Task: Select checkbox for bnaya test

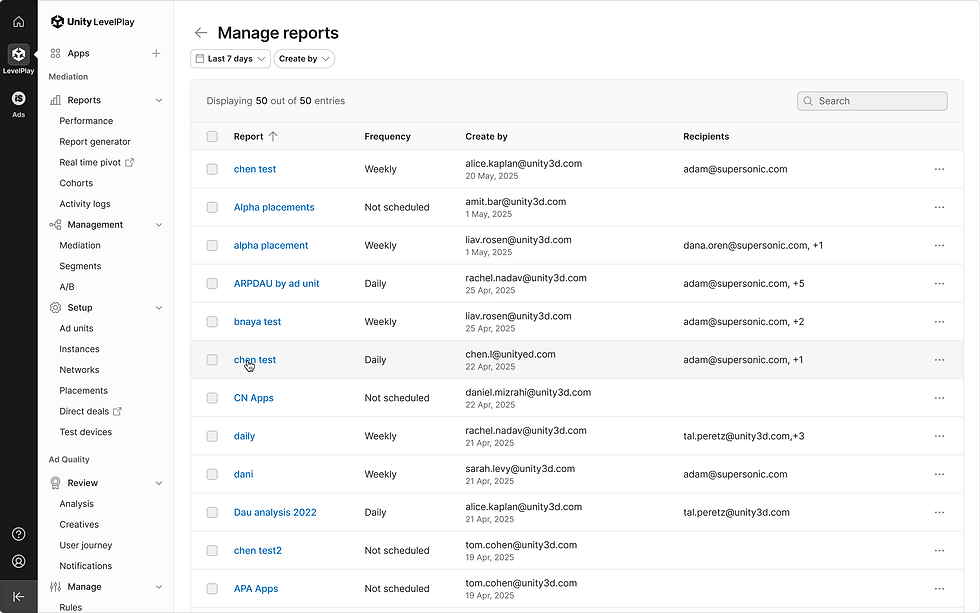Action: (212, 322)
